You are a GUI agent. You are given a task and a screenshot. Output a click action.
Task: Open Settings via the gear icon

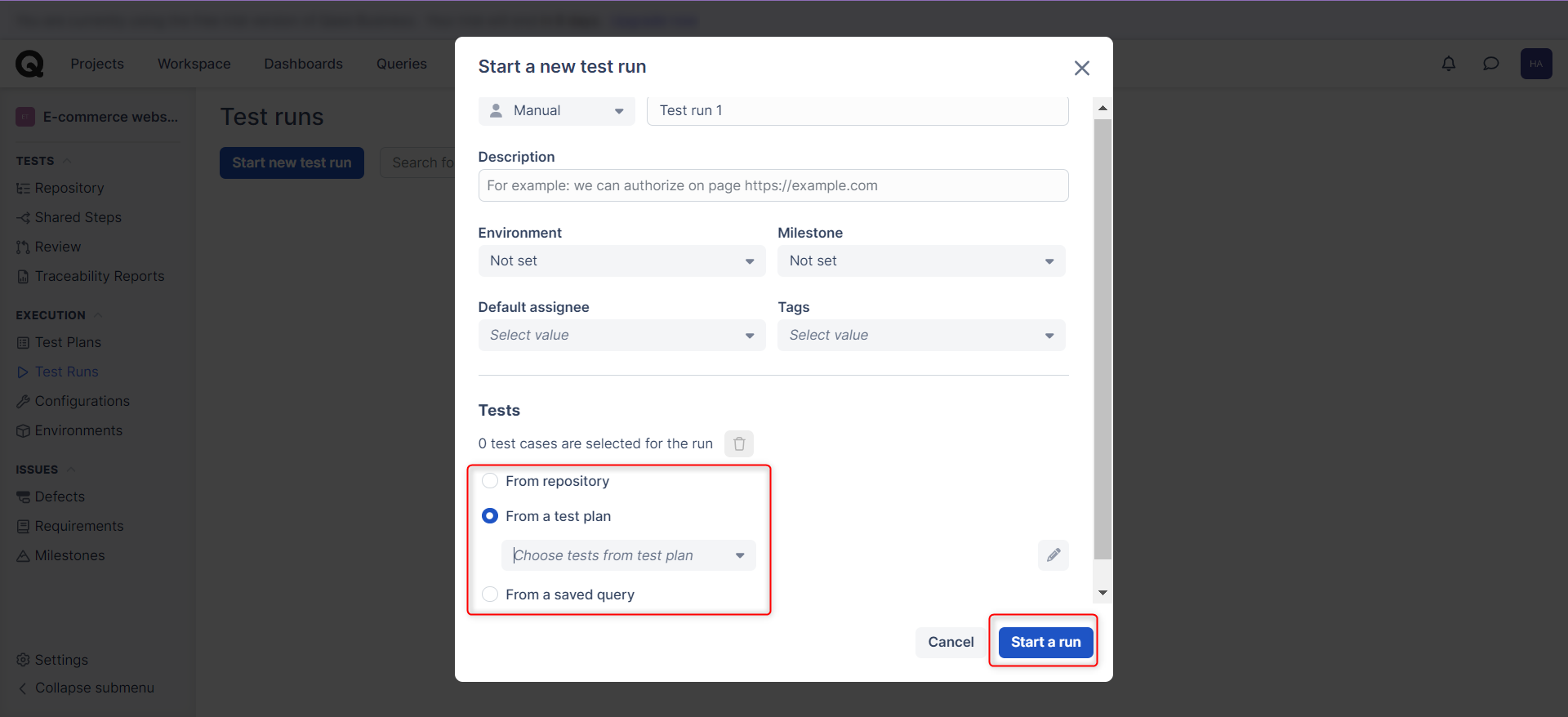tap(23, 660)
